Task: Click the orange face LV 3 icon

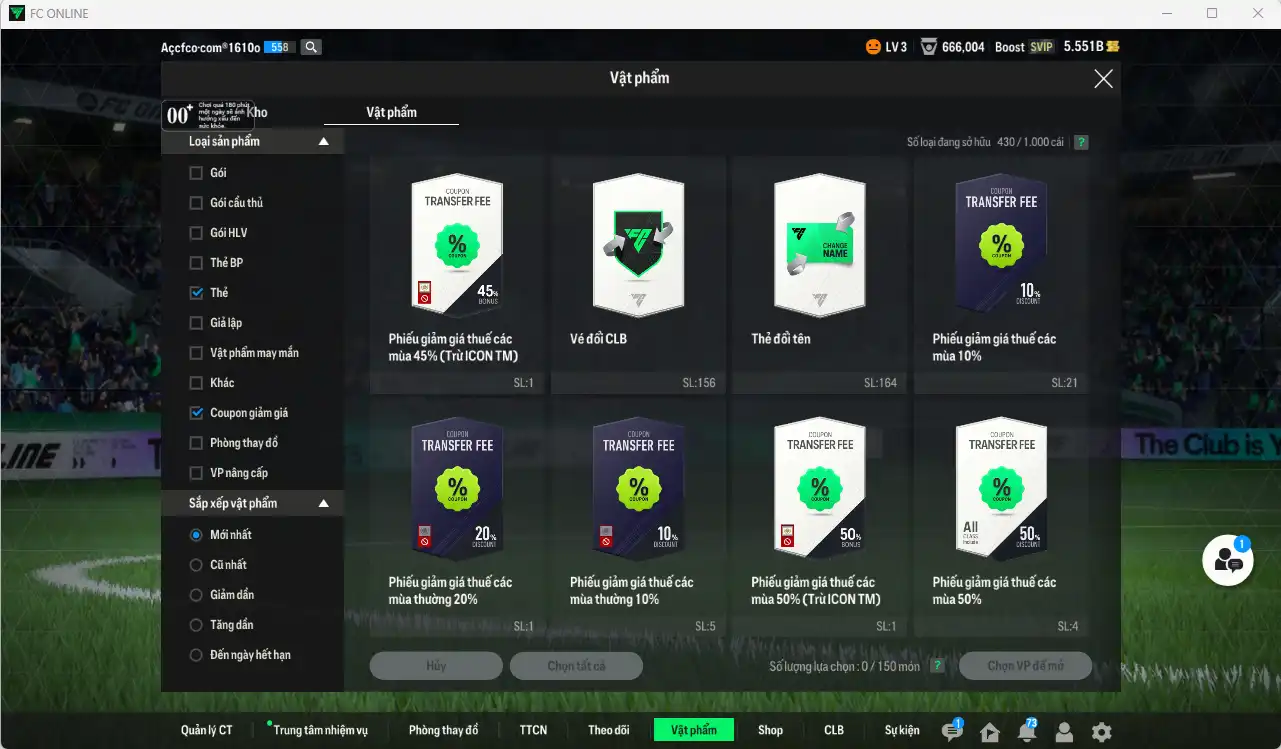Action: tap(873, 47)
